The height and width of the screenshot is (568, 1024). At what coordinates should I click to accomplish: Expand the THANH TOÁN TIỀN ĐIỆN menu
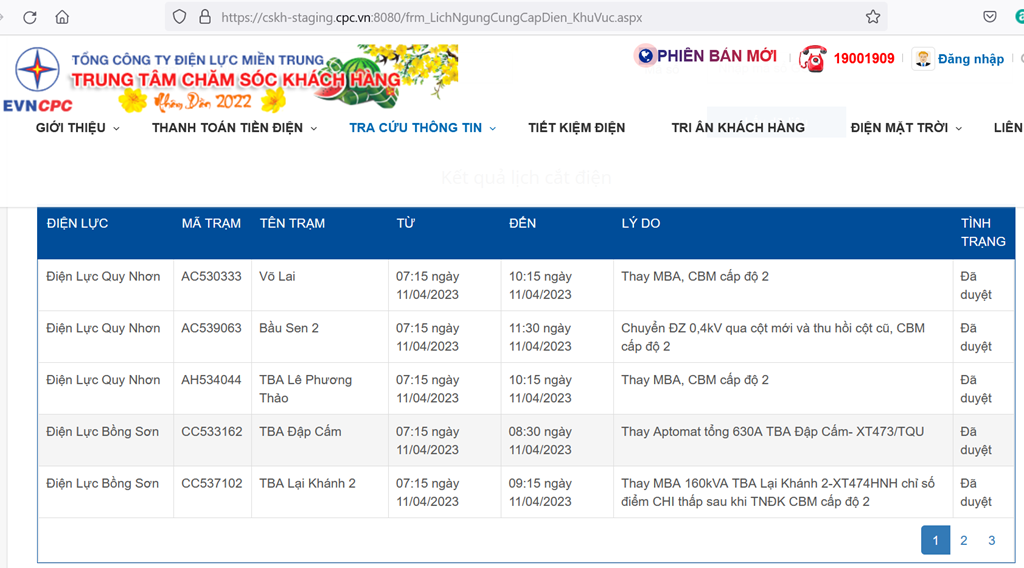(234, 128)
